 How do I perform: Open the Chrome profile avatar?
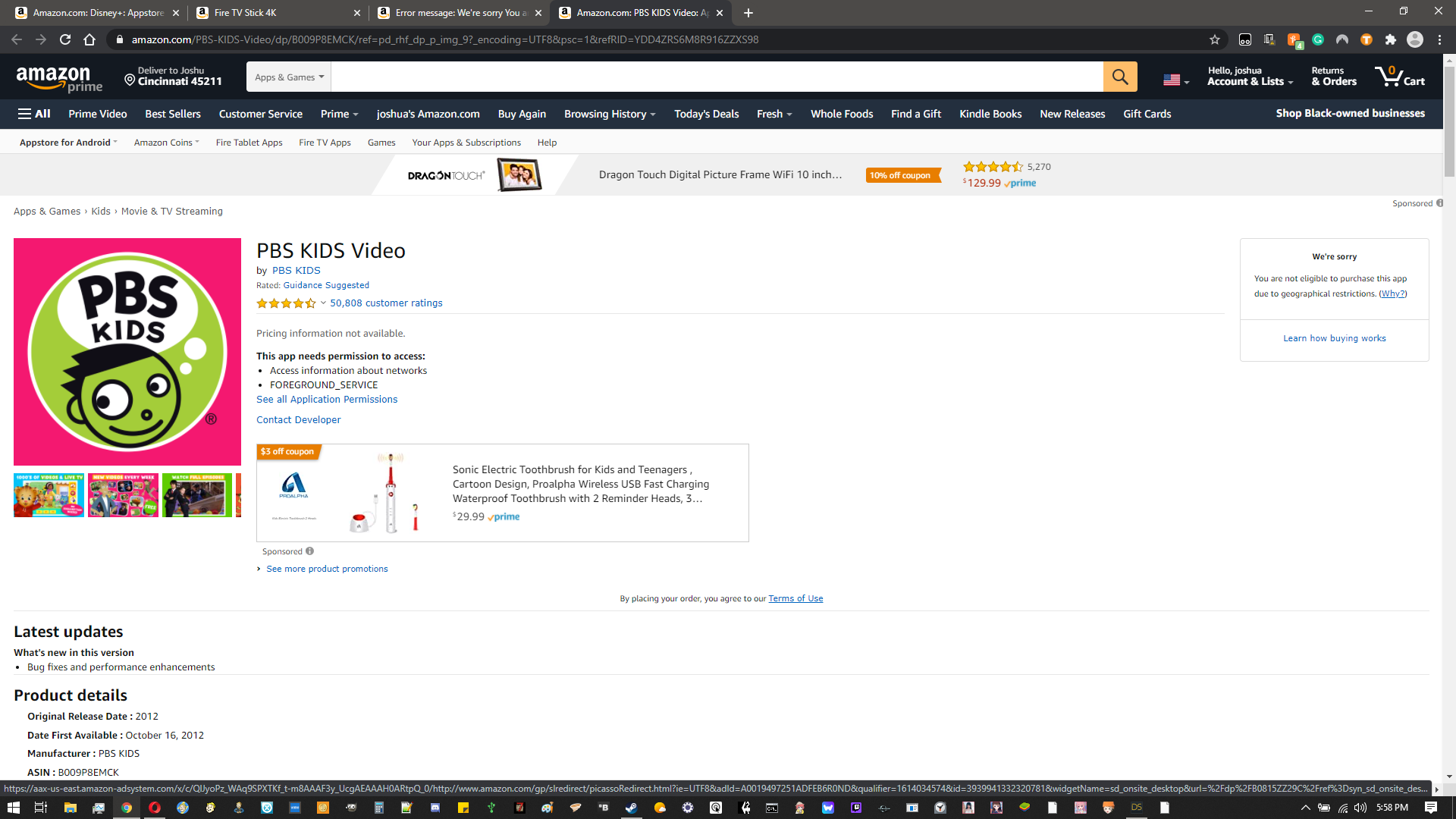tap(1415, 39)
